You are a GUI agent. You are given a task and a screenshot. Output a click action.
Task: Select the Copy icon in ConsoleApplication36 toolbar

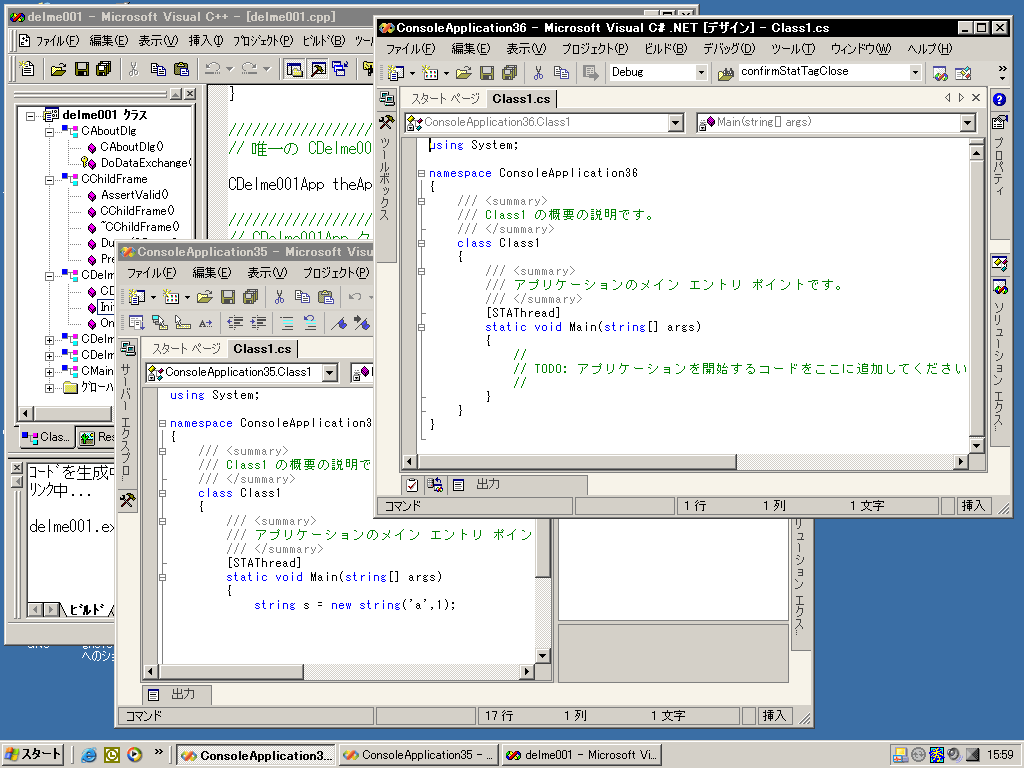(x=563, y=73)
